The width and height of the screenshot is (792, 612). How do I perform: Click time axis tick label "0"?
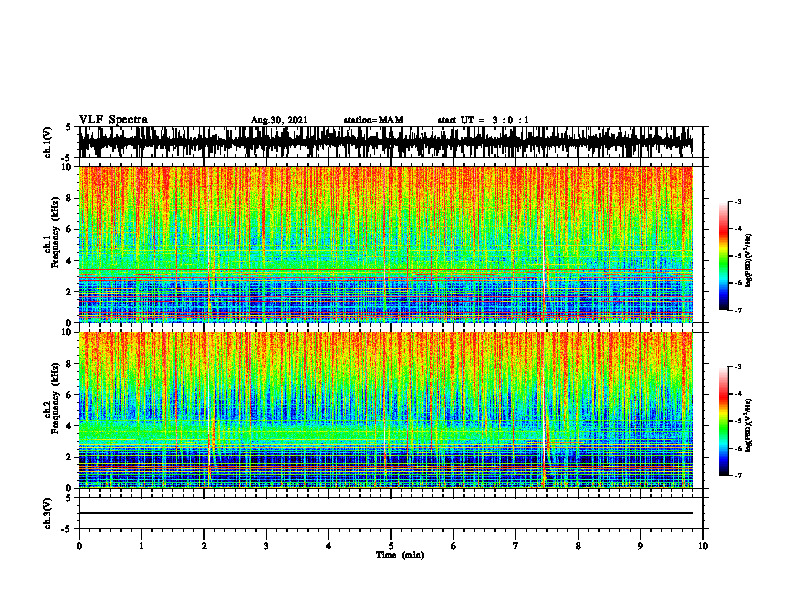click(79, 546)
